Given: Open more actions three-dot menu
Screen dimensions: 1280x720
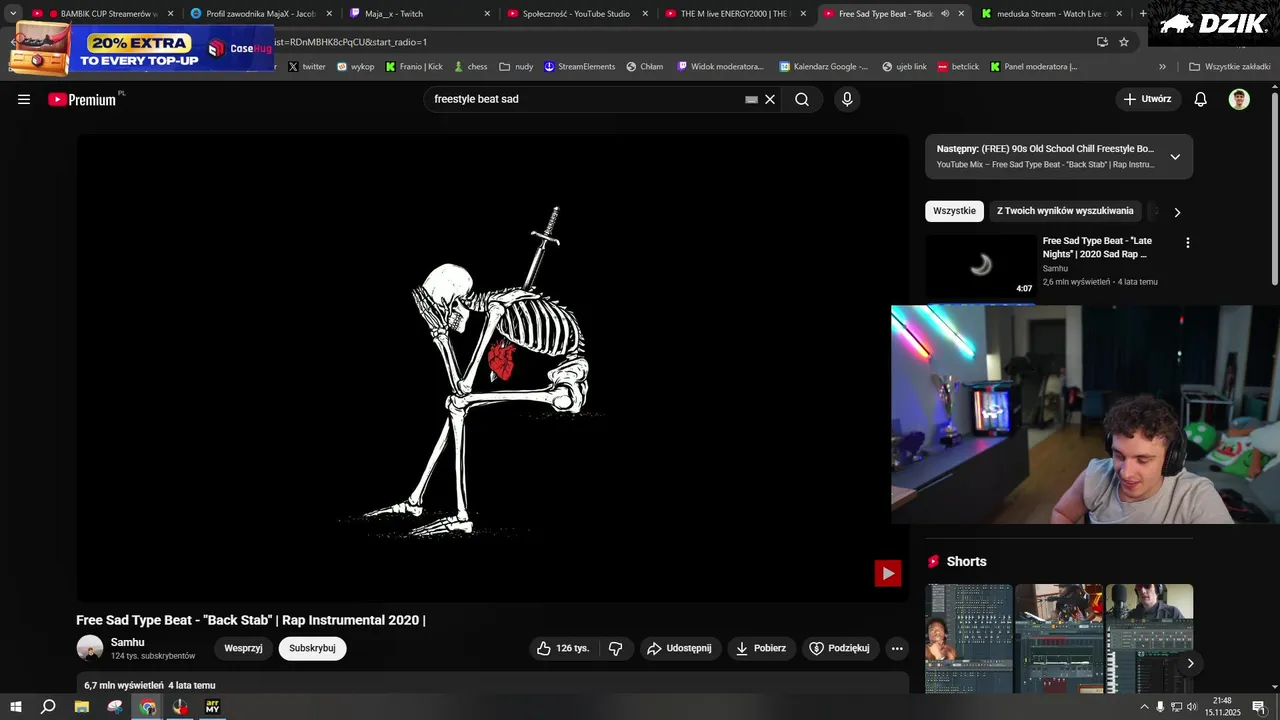Looking at the screenshot, I should coord(897,648).
